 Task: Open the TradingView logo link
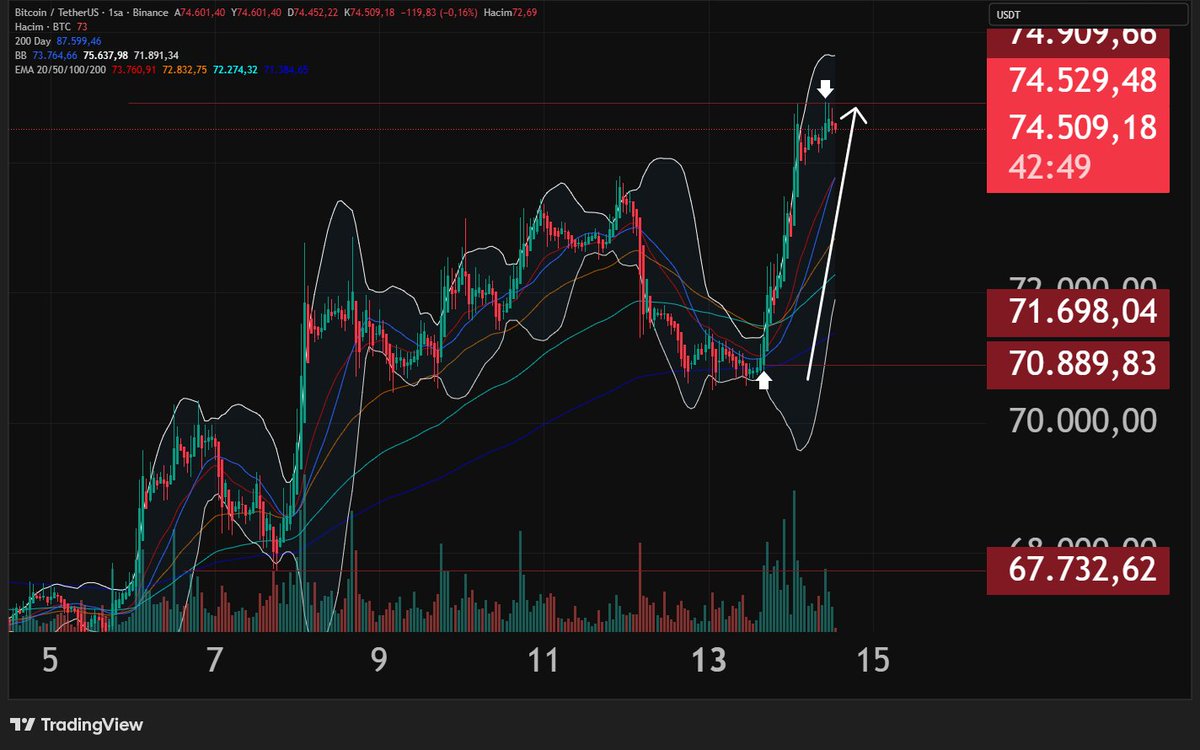(x=77, y=725)
